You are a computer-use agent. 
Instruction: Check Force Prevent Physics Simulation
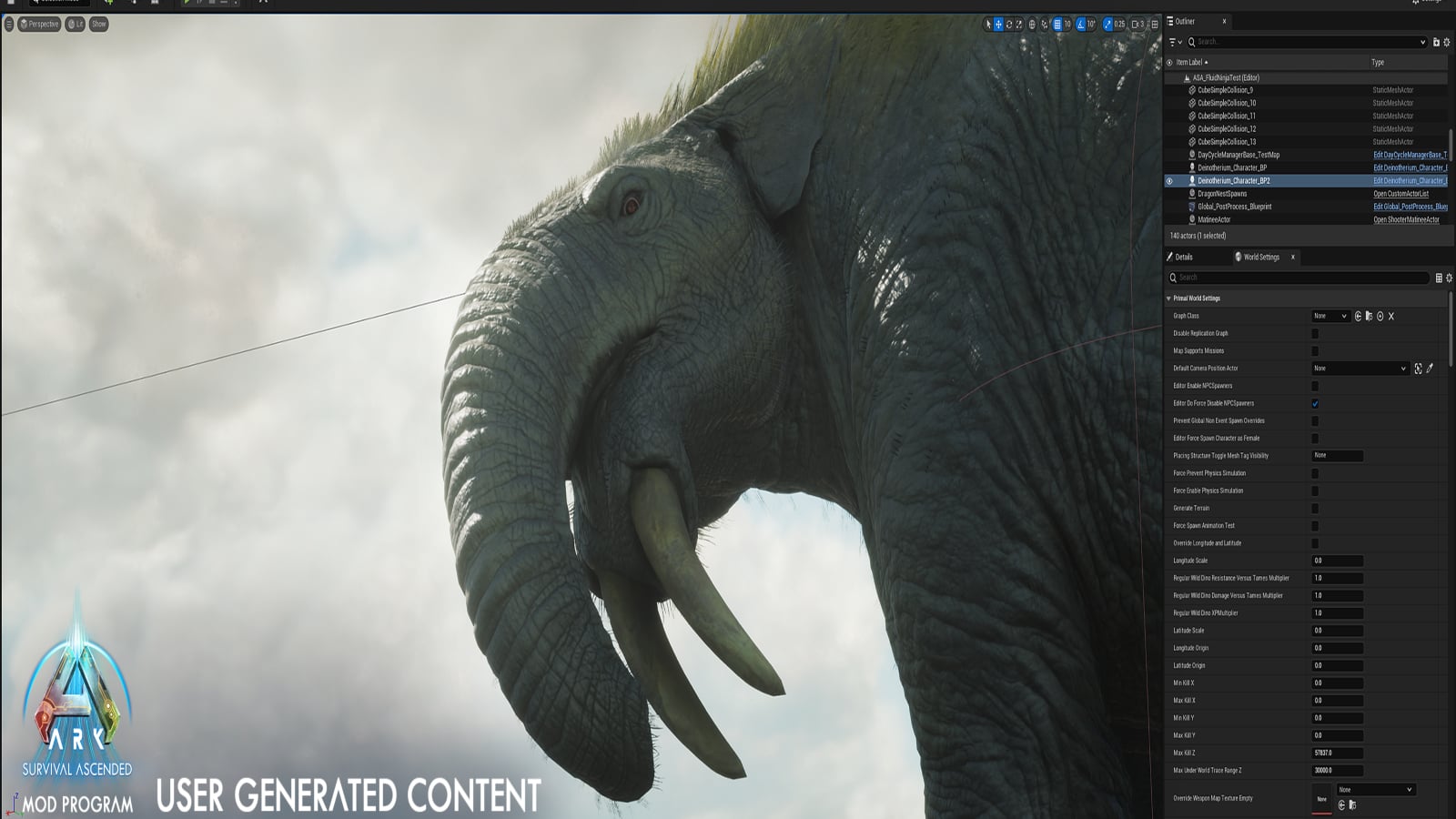click(1314, 473)
